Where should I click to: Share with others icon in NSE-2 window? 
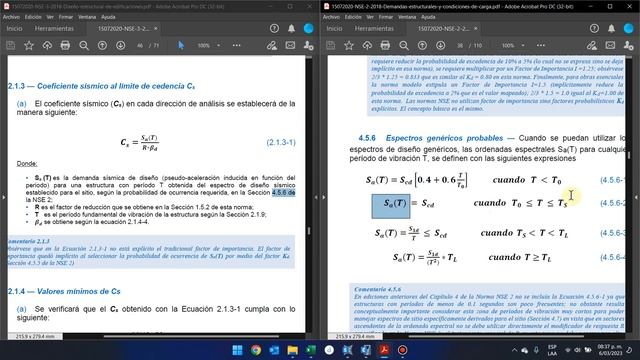(629, 45)
